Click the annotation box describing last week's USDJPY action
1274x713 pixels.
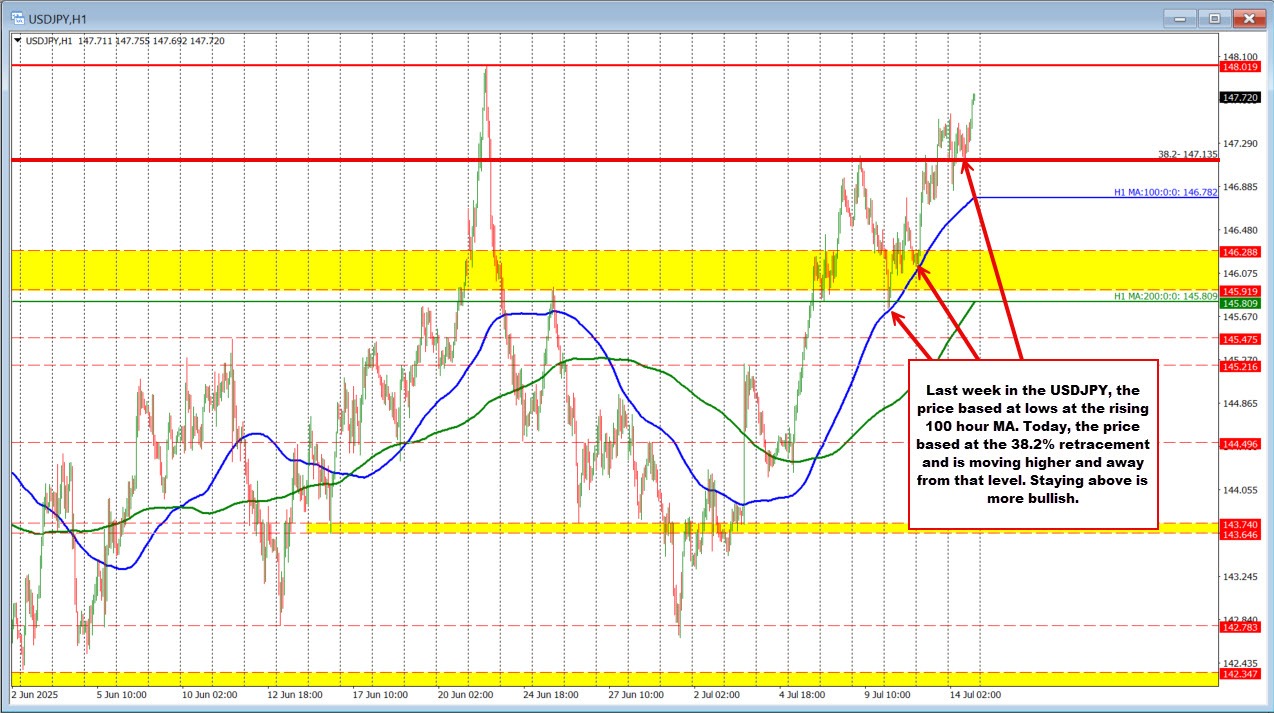coord(1033,444)
